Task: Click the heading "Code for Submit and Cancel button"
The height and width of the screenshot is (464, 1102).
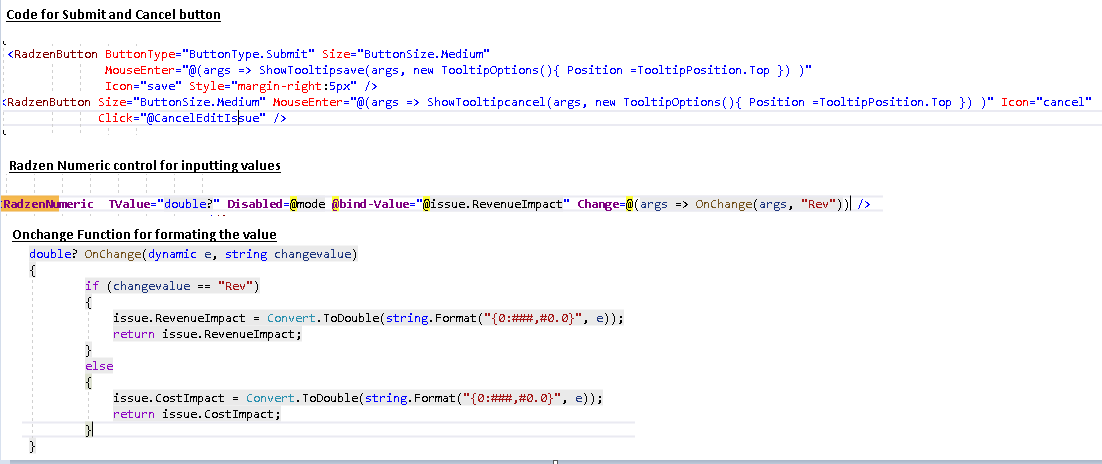Action: click(x=114, y=14)
